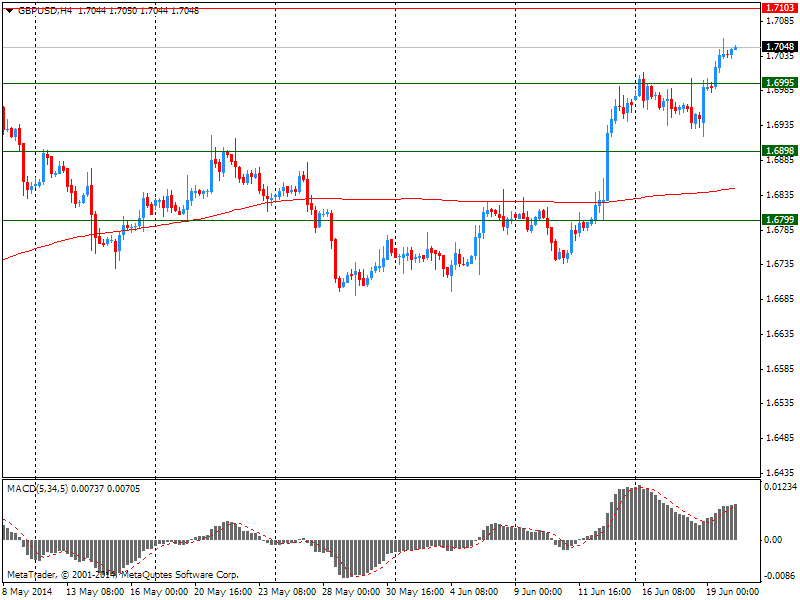Click the 1.6635 price axis value
800x600 pixels.
(781, 334)
